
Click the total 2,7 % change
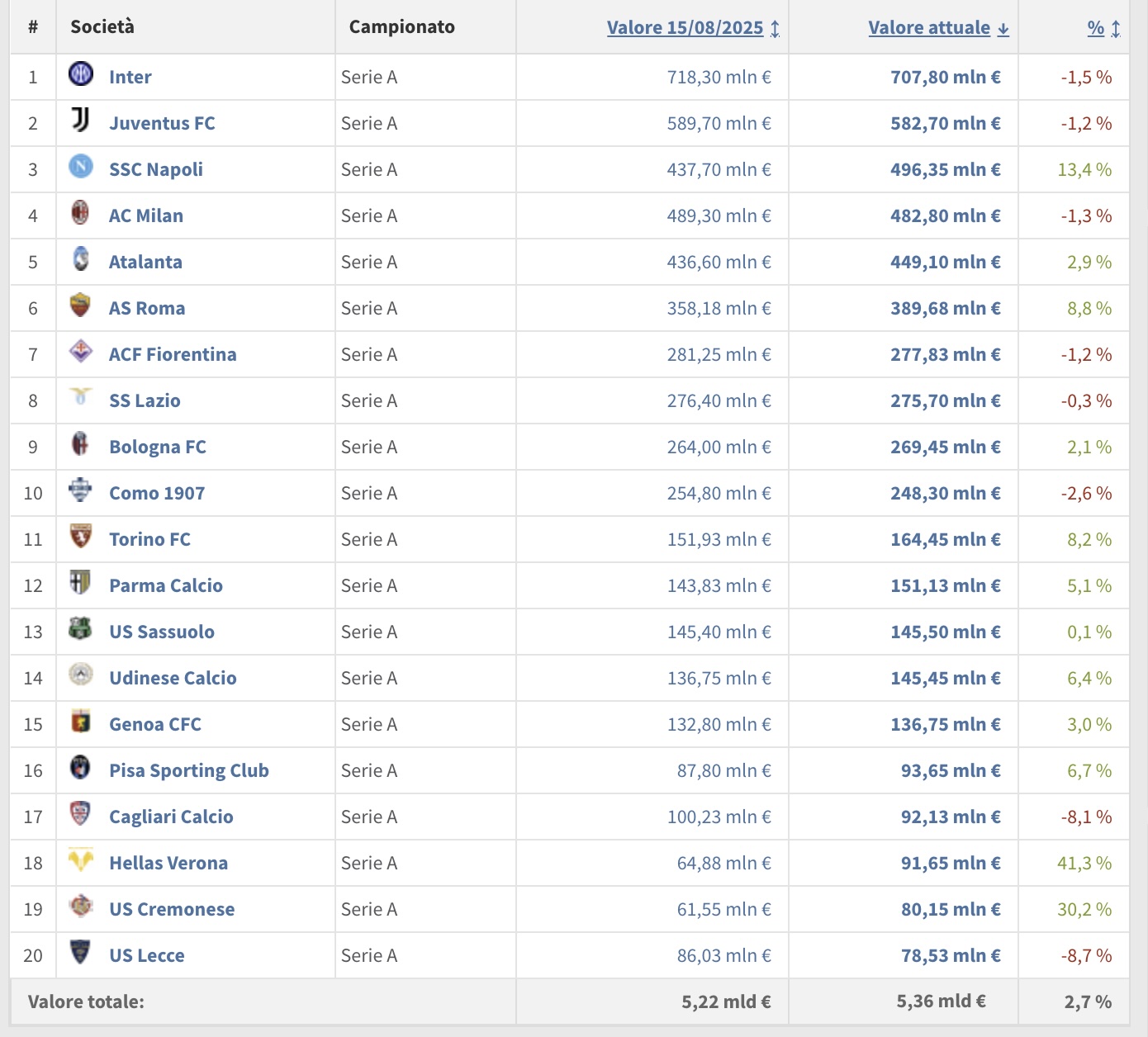click(1088, 1001)
